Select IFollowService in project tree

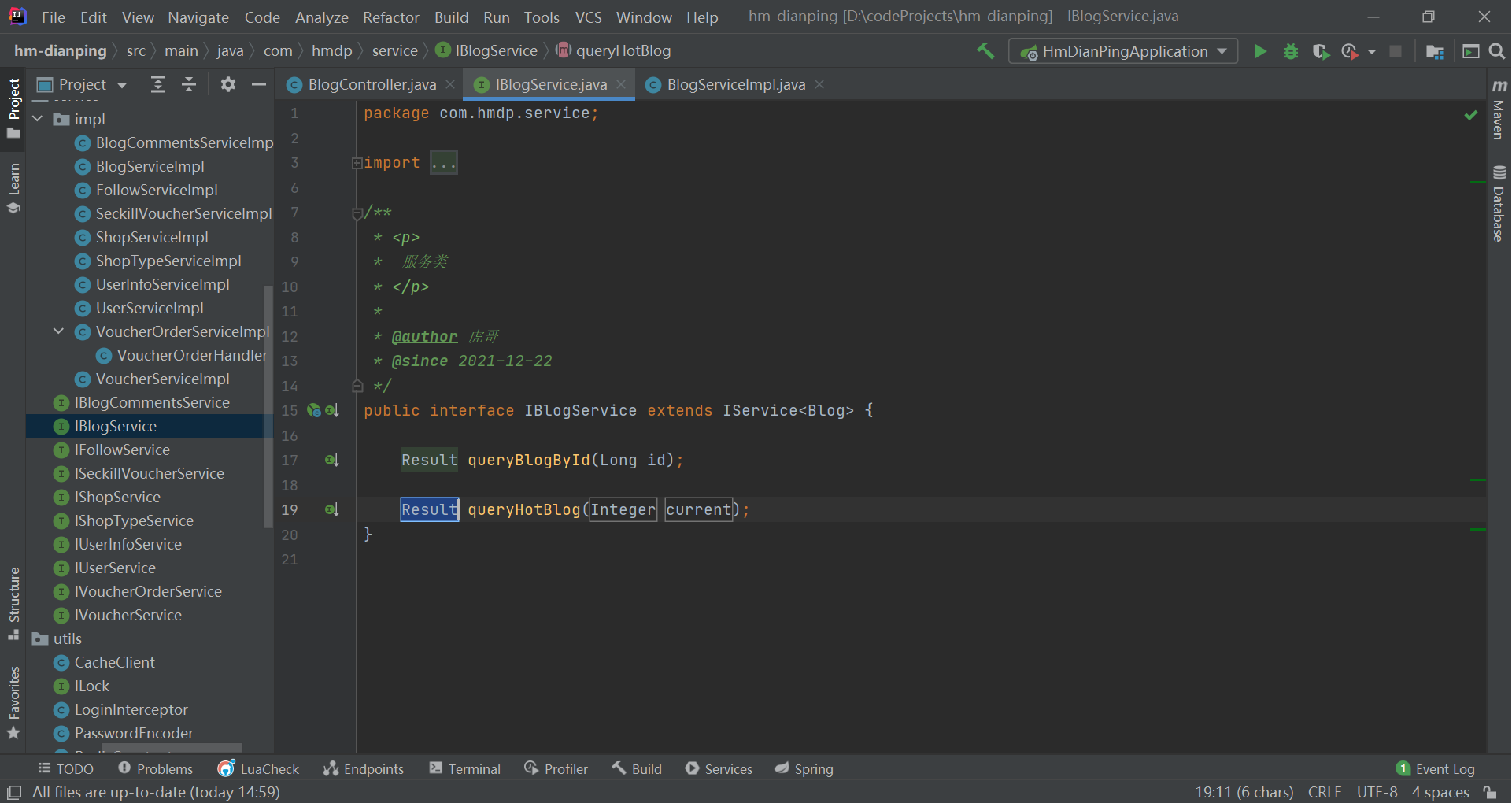(122, 450)
